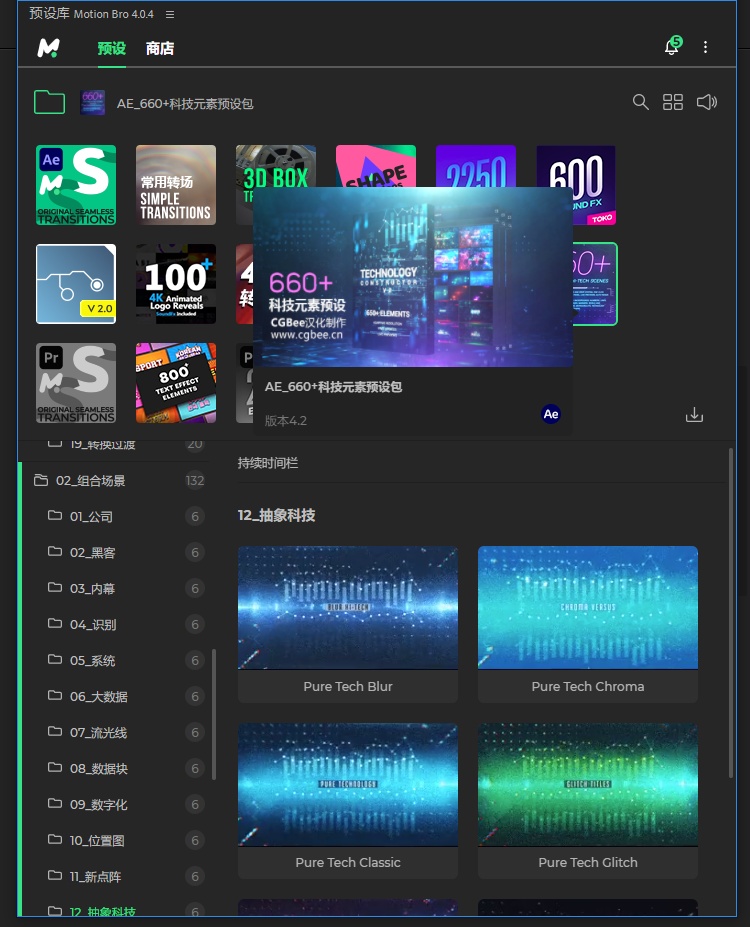The height and width of the screenshot is (927, 750).
Task: Open the search magnifier icon
Action: click(640, 102)
